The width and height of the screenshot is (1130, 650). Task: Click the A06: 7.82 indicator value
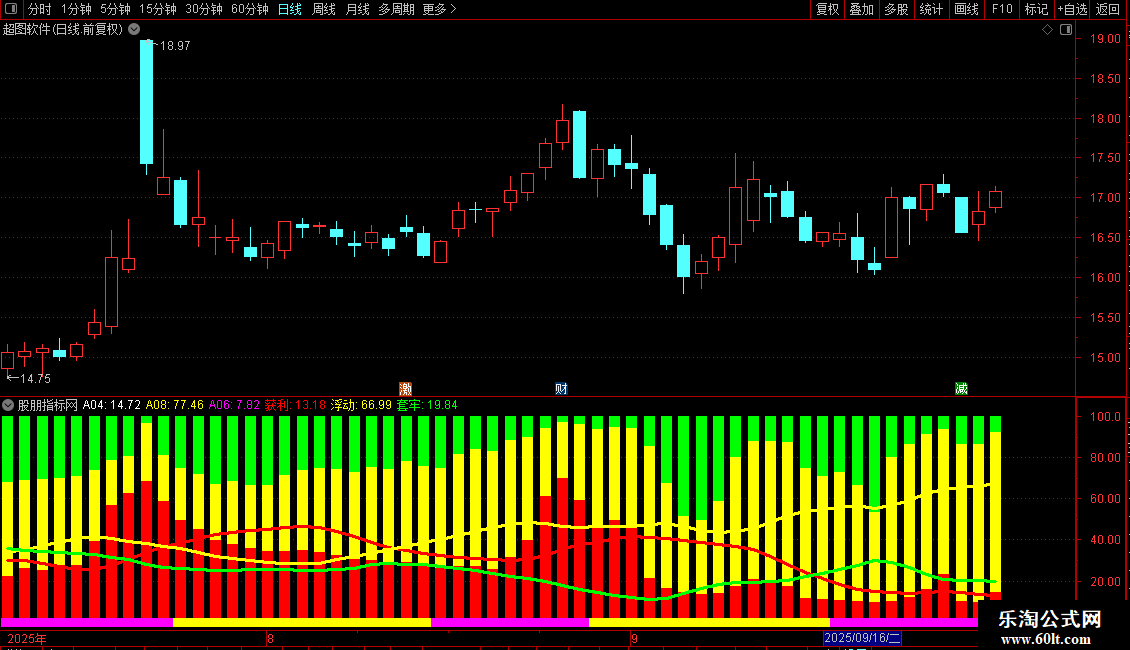[234, 405]
